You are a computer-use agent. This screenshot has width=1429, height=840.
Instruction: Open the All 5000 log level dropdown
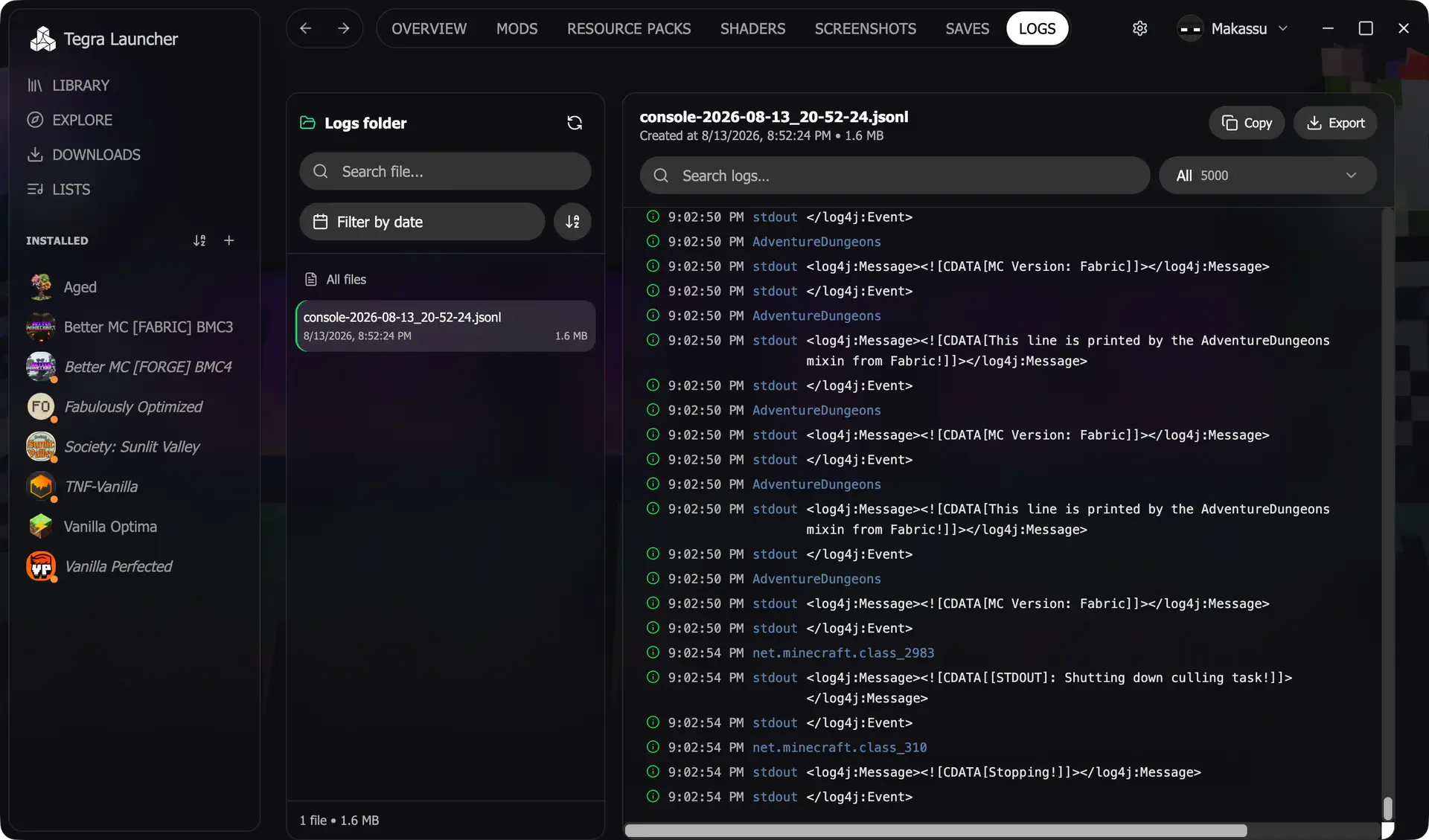1267,176
